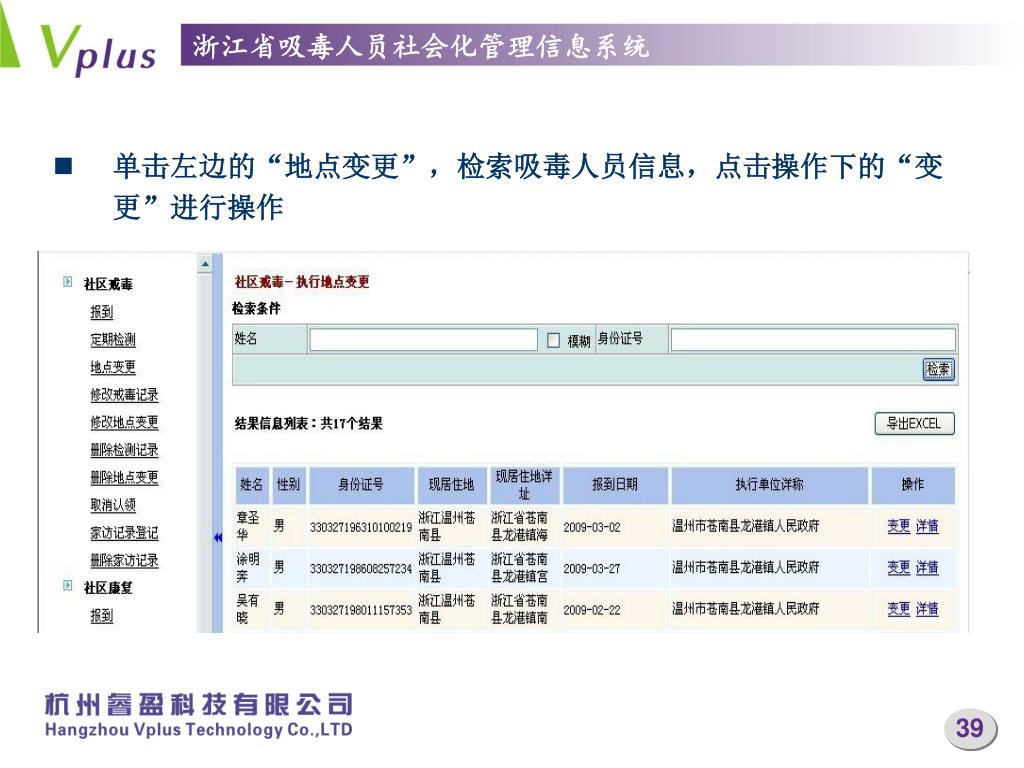Collapse the 社区康复 tree expander icon
Image resolution: width=1024 pixels, height=768 pixels.
[x=67, y=586]
